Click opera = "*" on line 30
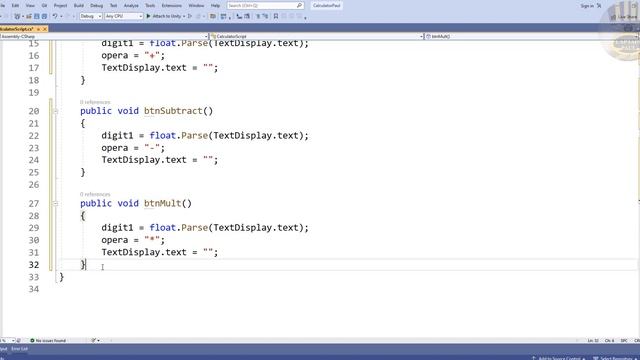This screenshot has height=360, width=640. coord(133,240)
